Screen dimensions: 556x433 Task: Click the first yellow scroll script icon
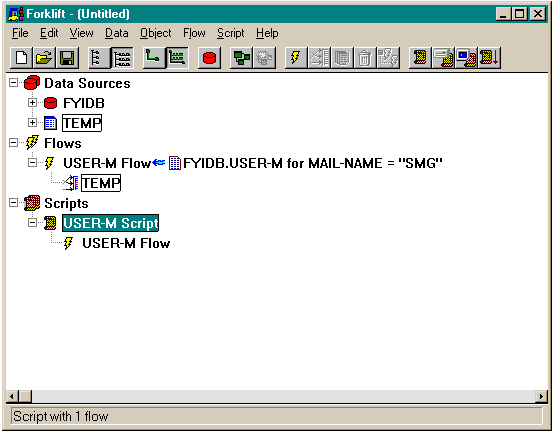tap(420, 57)
